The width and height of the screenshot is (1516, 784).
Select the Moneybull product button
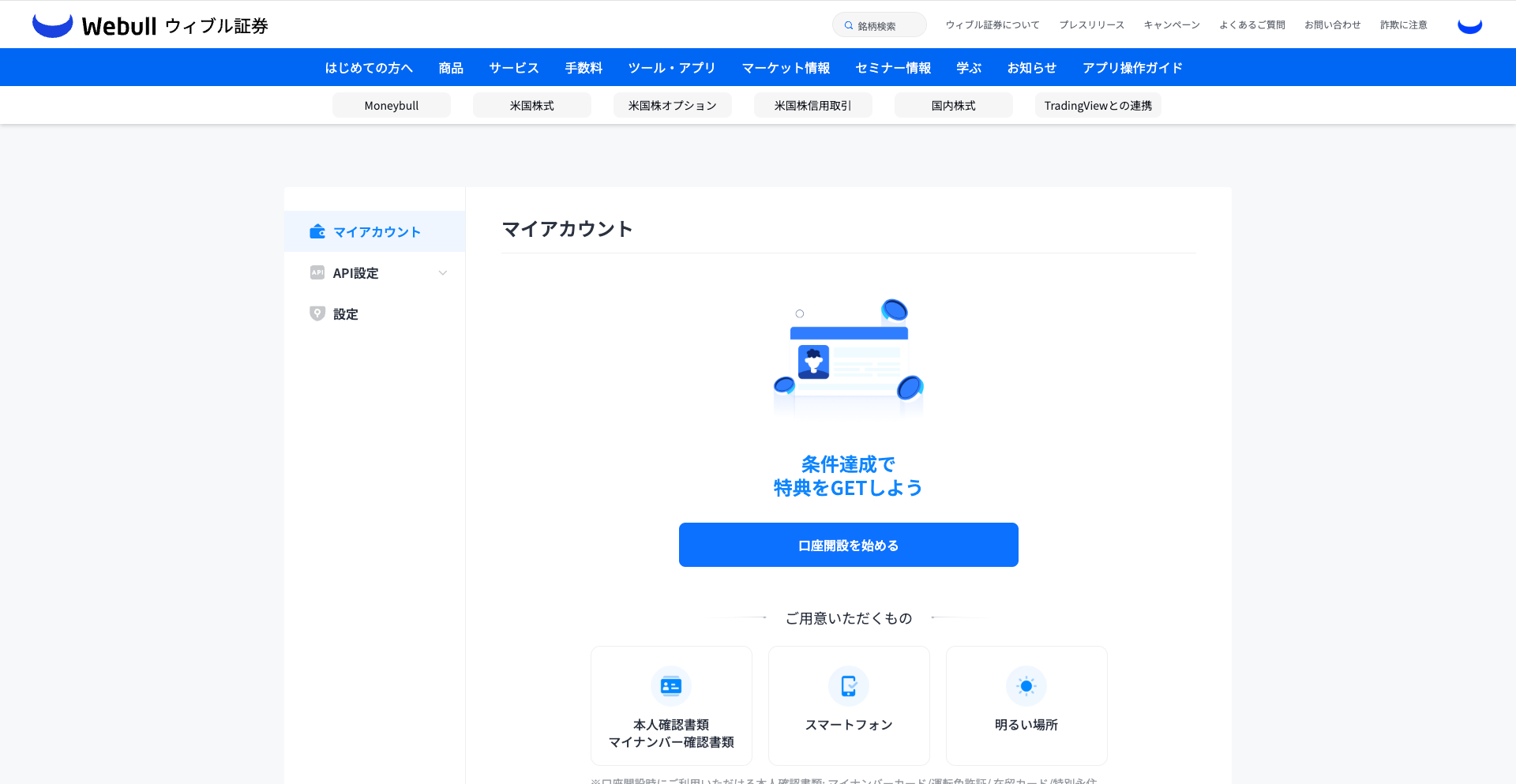(x=392, y=106)
